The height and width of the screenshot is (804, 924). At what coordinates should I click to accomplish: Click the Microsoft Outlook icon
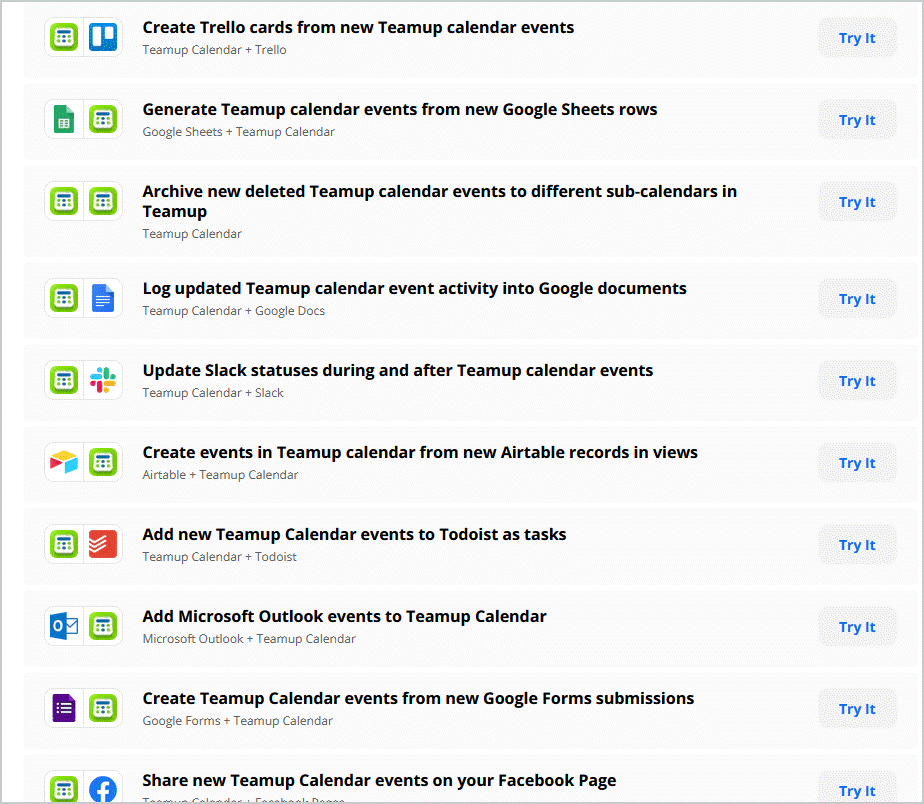coord(64,626)
